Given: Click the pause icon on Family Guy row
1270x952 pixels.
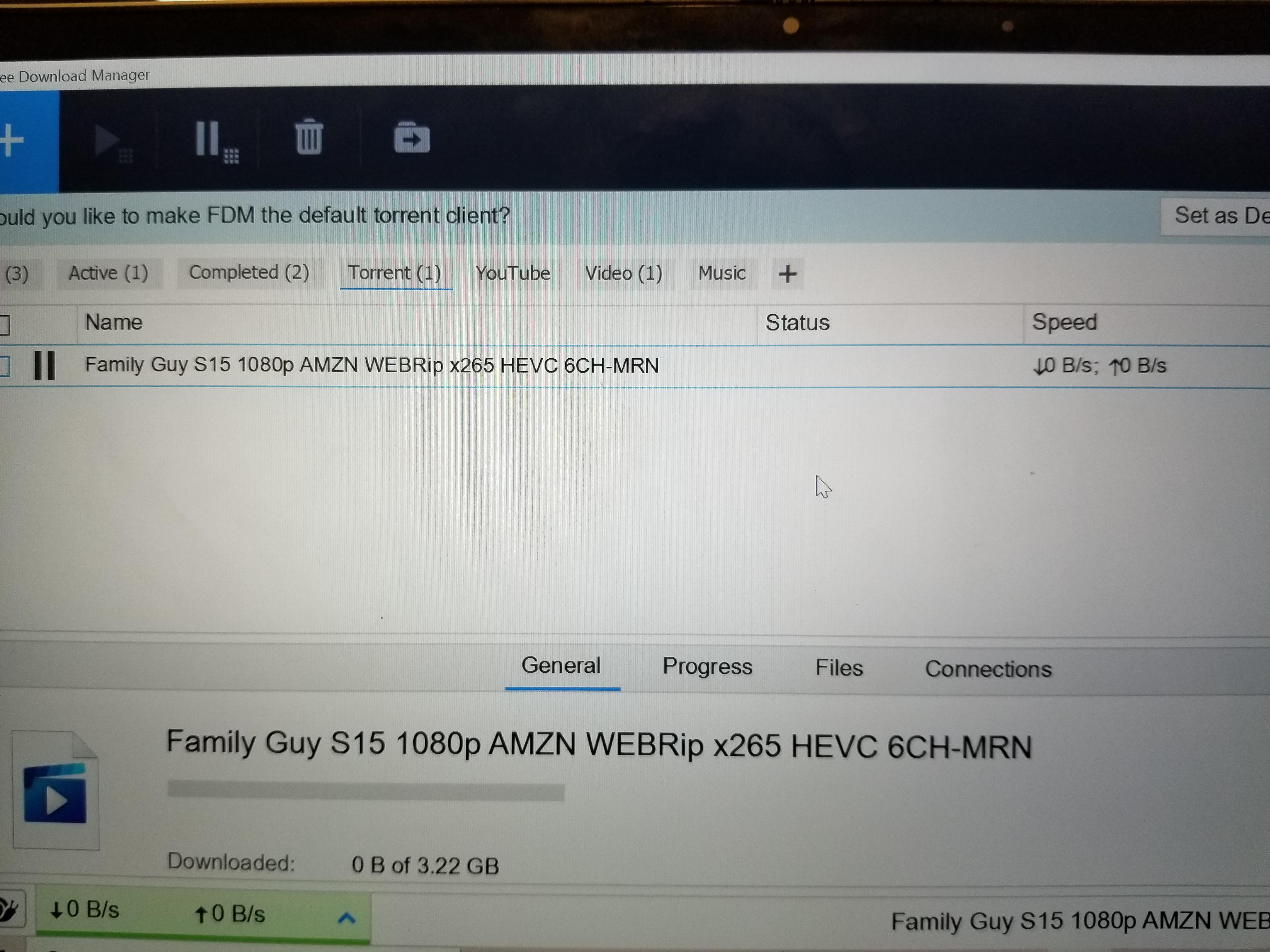Looking at the screenshot, I should tap(44, 365).
